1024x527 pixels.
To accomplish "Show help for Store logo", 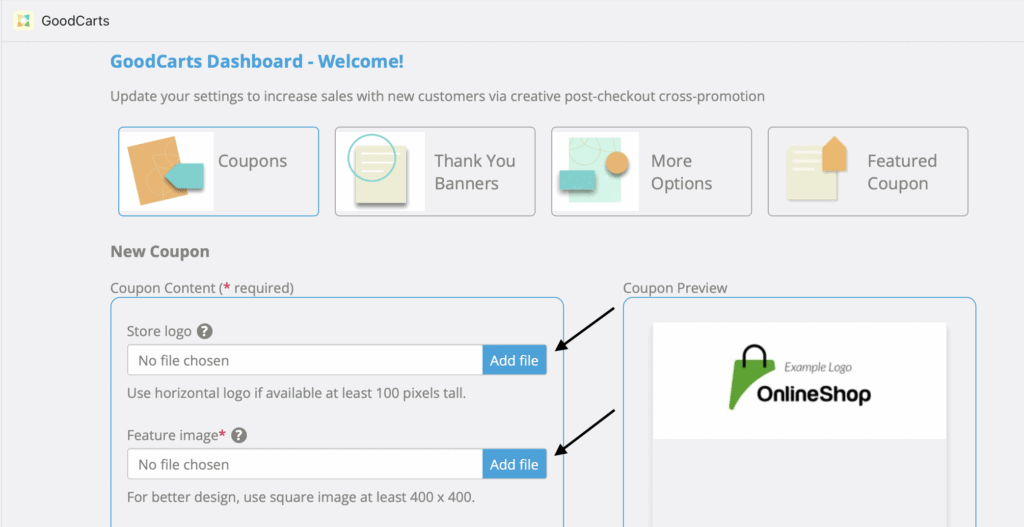I will click(205, 331).
